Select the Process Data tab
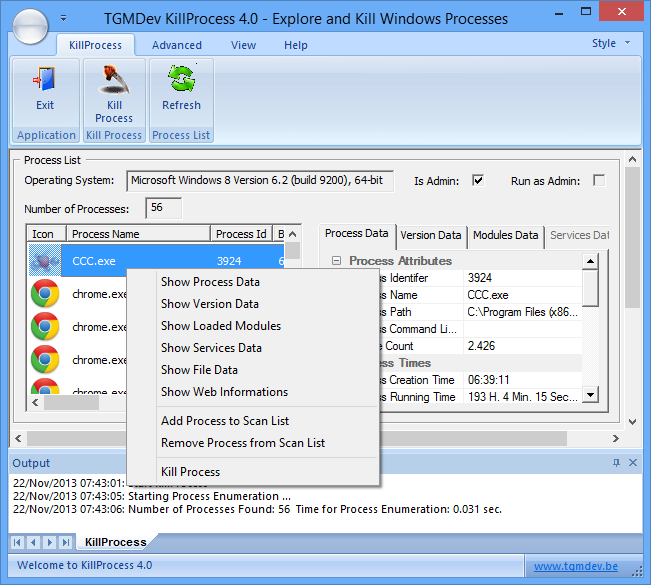The width and height of the screenshot is (651, 585). [357, 233]
